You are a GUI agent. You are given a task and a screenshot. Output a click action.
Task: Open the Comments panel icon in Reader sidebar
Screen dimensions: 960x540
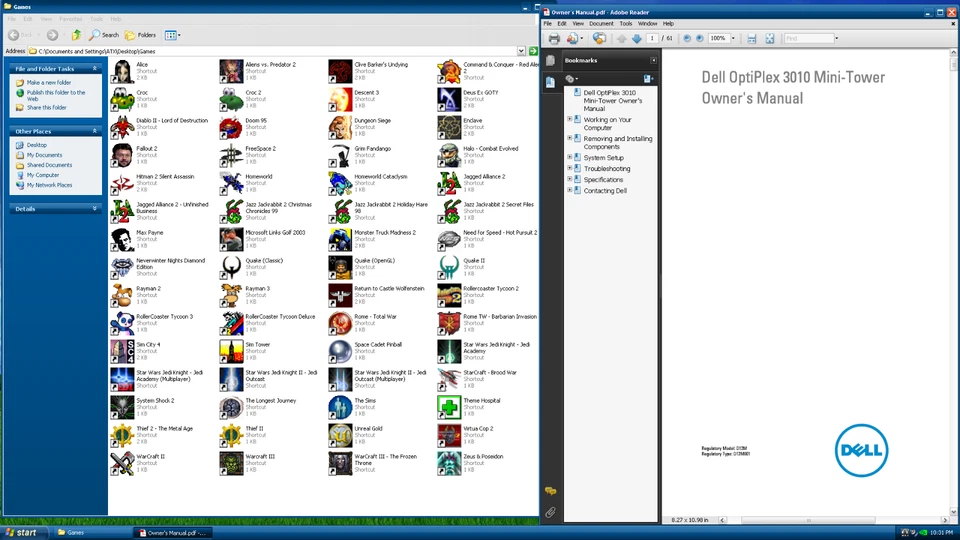coord(550,491)
